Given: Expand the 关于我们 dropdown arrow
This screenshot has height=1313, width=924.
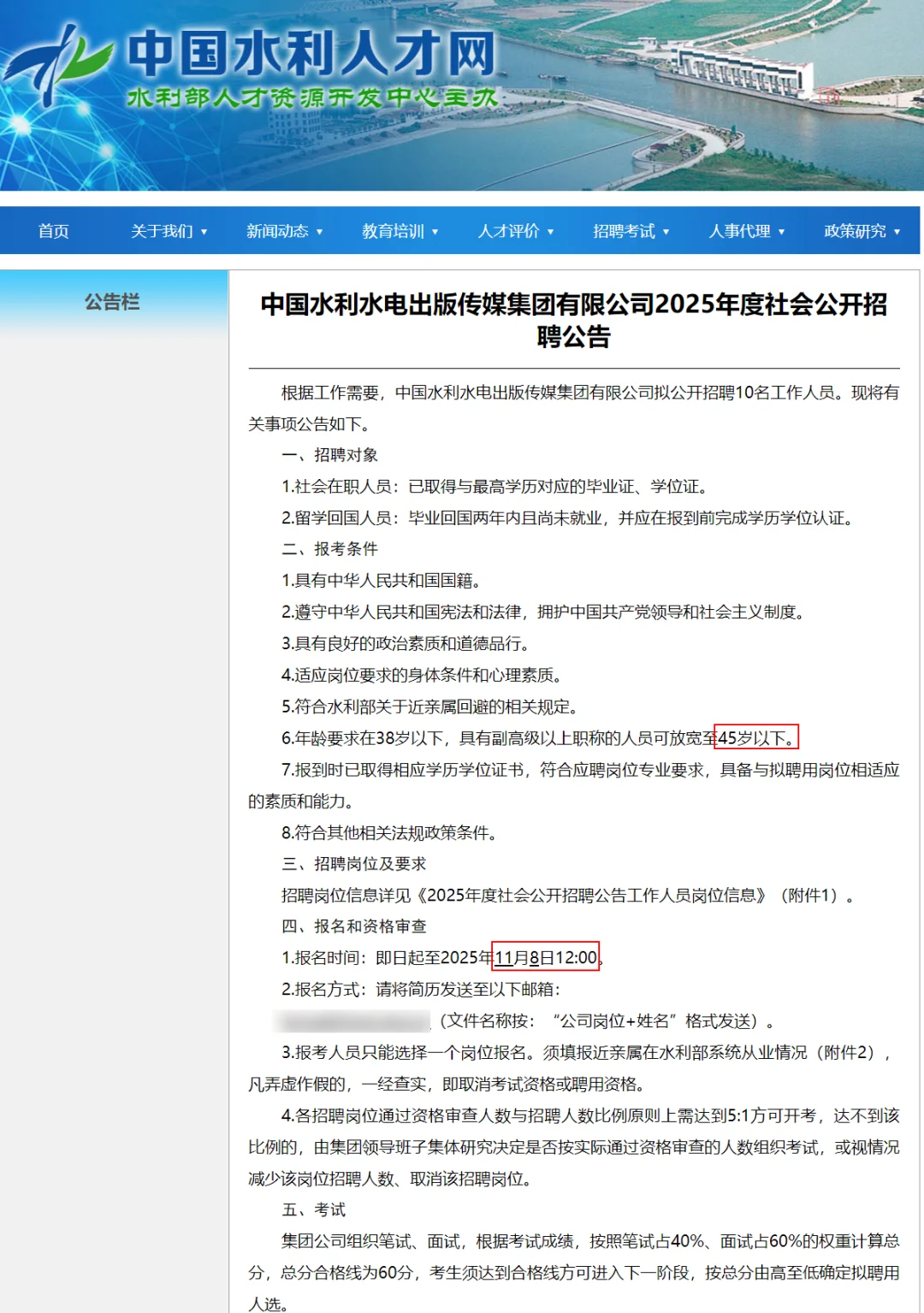Looking at the screenshot, I should [x=204, y=232].
